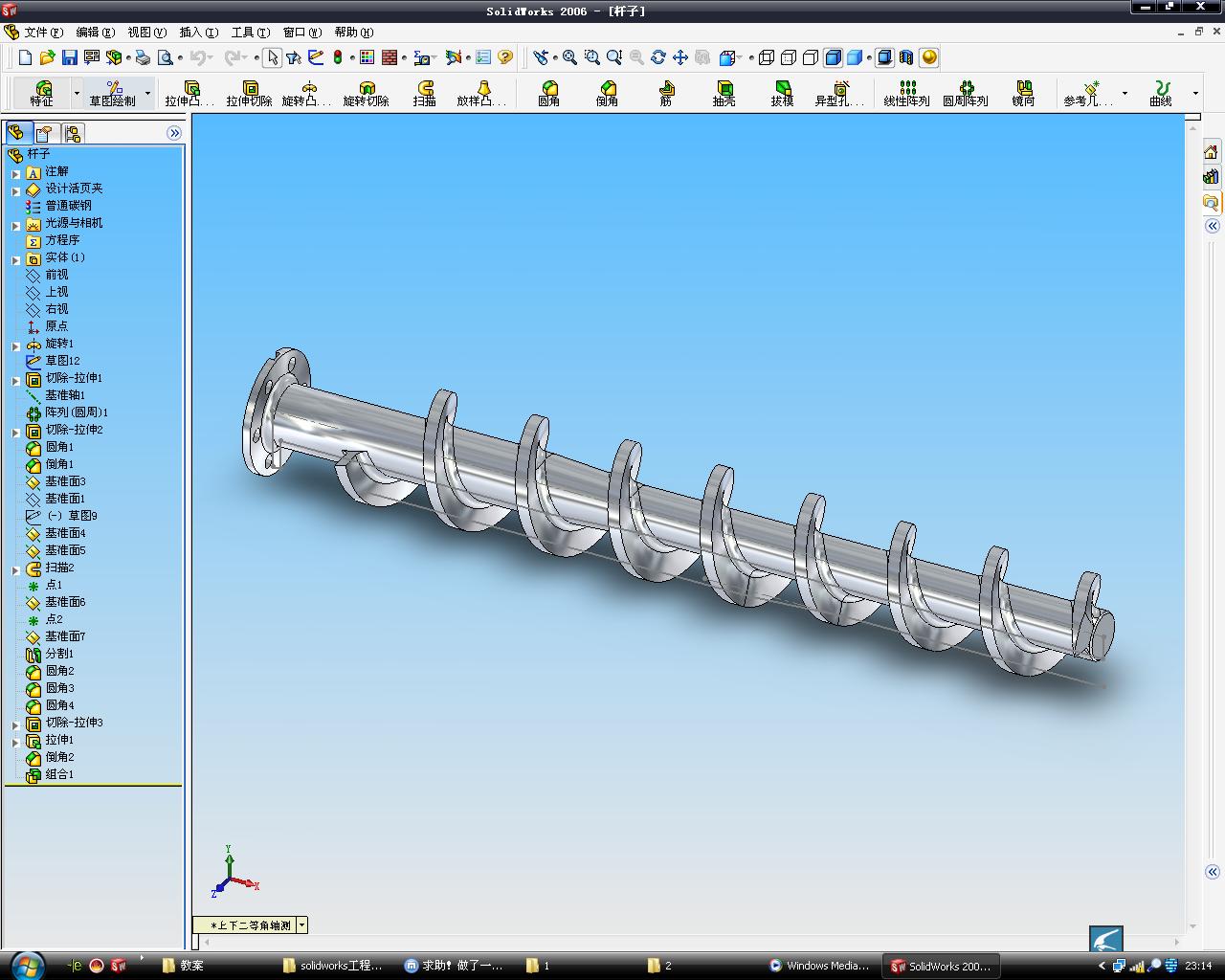Switch to ConfigurationManager tab
This screenshot has width=1225, height=980.
point(73,132)
